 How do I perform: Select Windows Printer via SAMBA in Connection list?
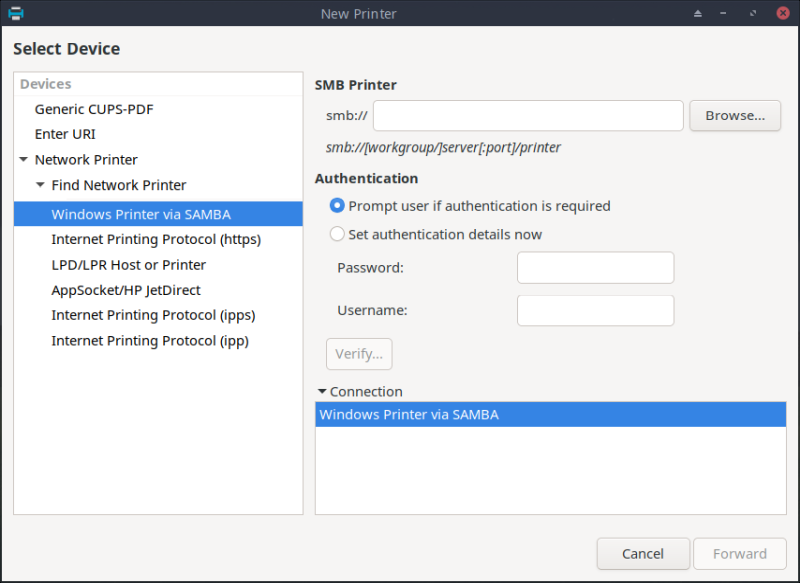pyautogui.click(x=409, y=414)
